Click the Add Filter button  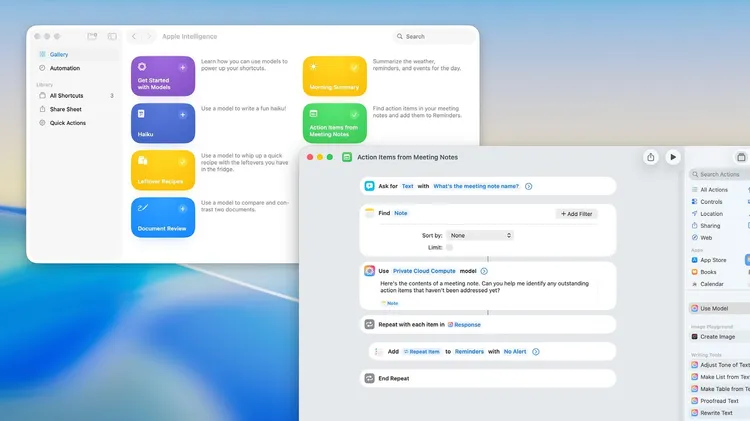coord(576,214)
